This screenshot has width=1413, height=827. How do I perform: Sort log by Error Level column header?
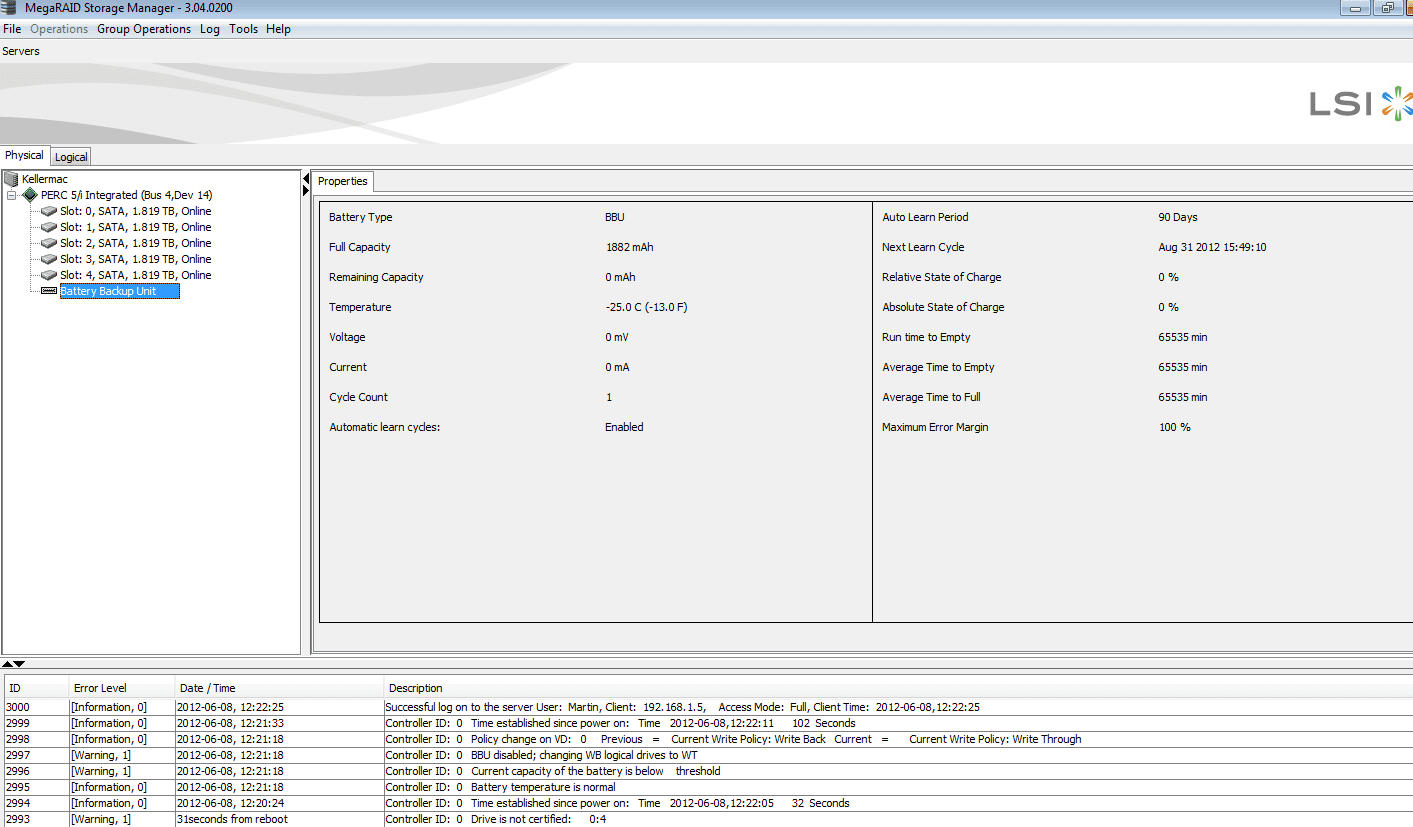122,688
